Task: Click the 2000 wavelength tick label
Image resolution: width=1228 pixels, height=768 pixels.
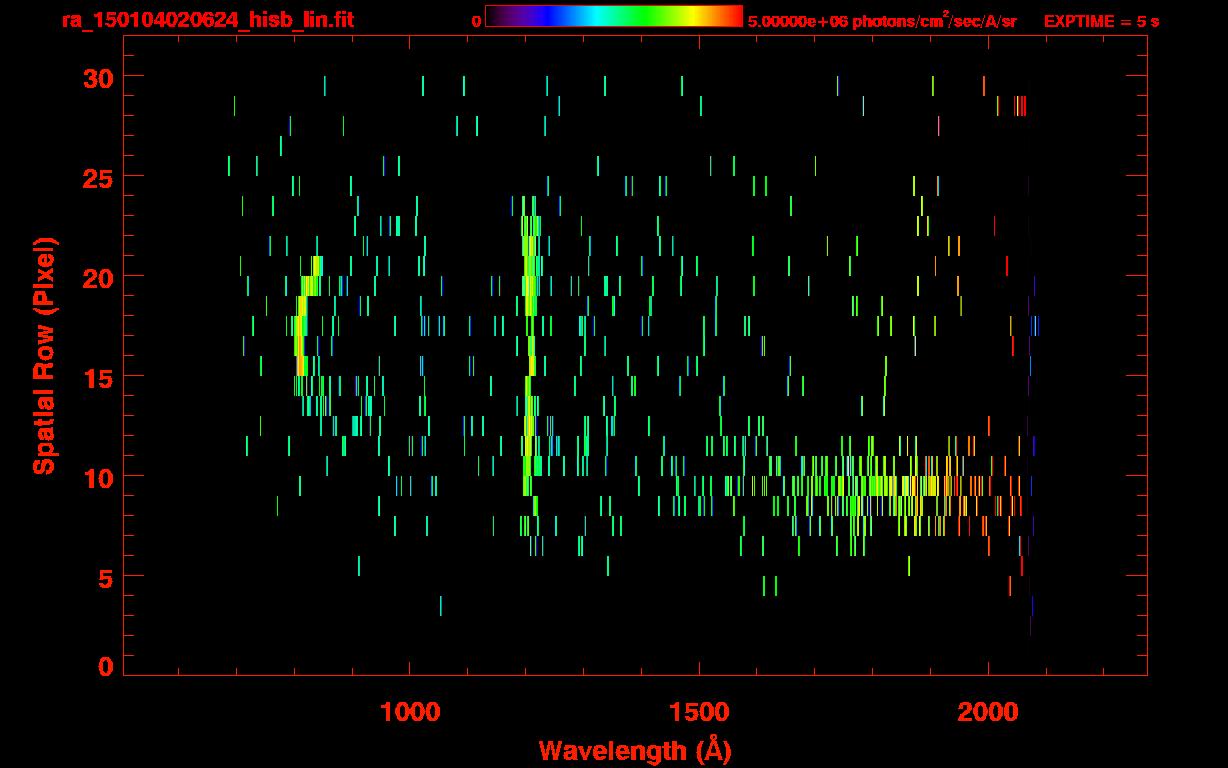Action: pos(988,712)
